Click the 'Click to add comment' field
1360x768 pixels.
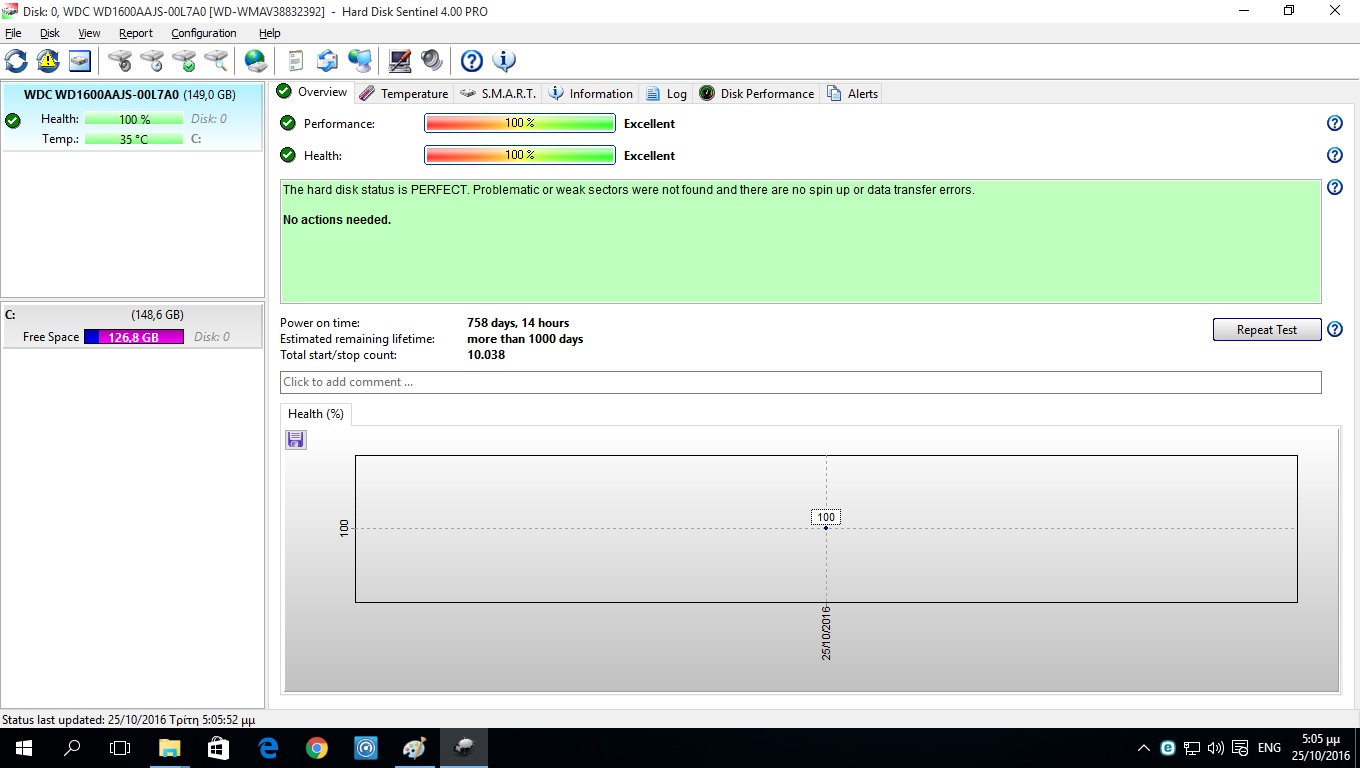pos(800,382)
